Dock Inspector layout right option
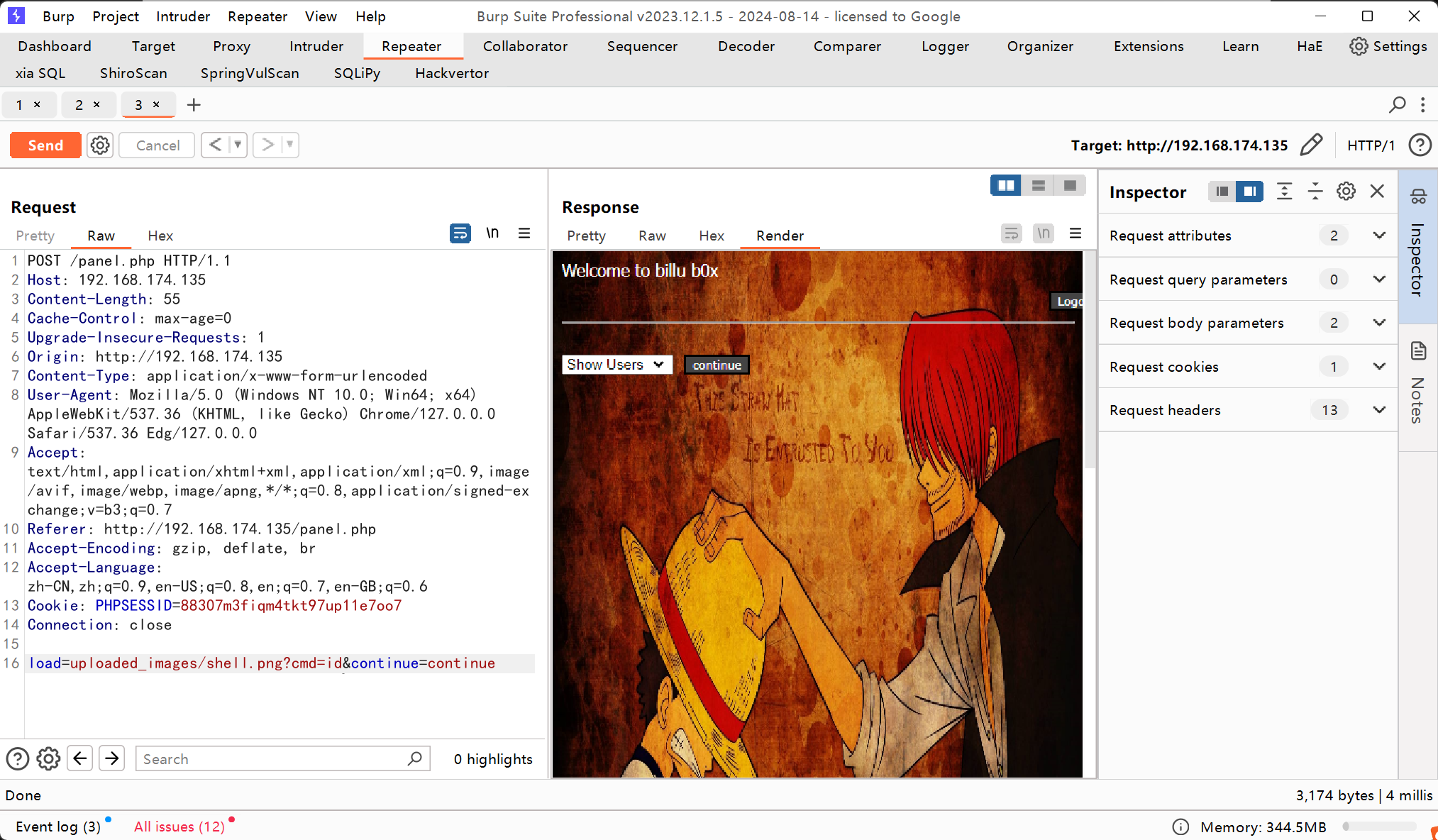 1249,192
